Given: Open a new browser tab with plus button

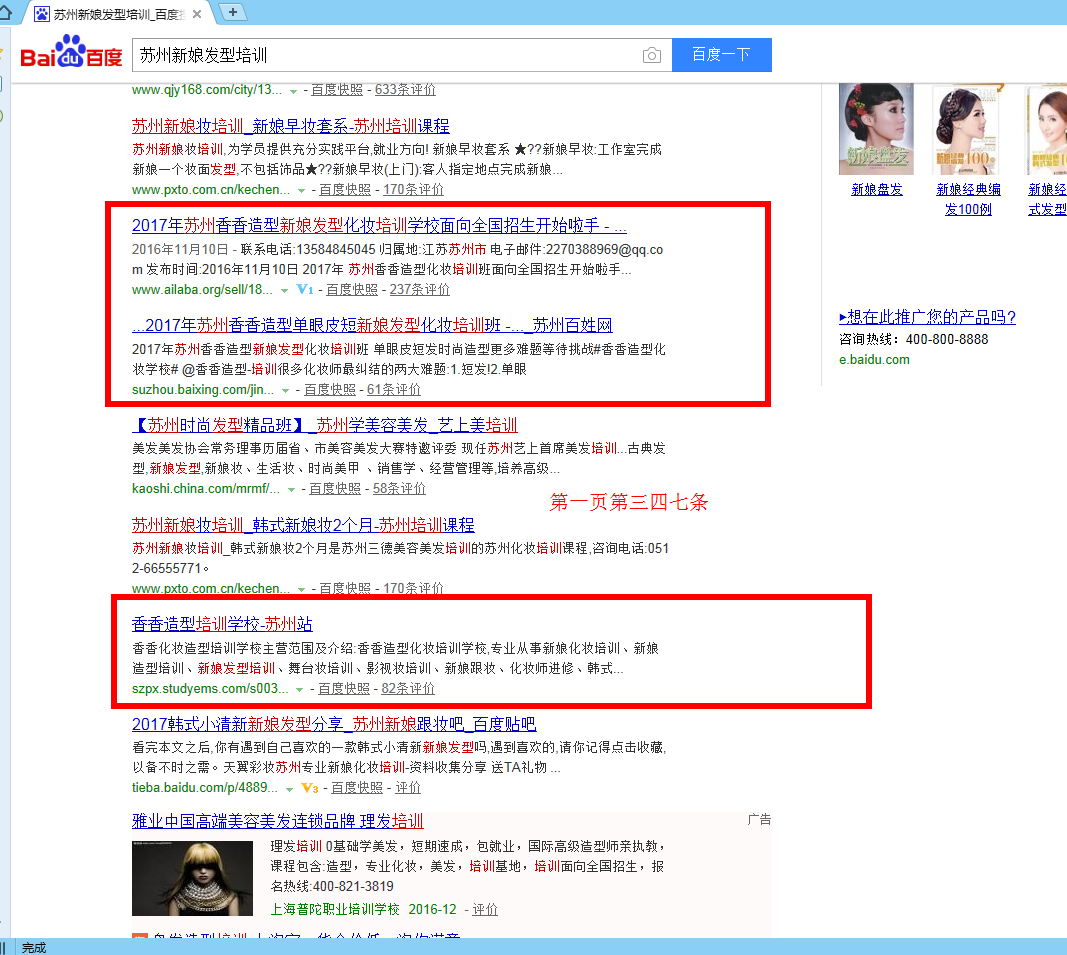Looking at the screenshot, I should [232, 12].
